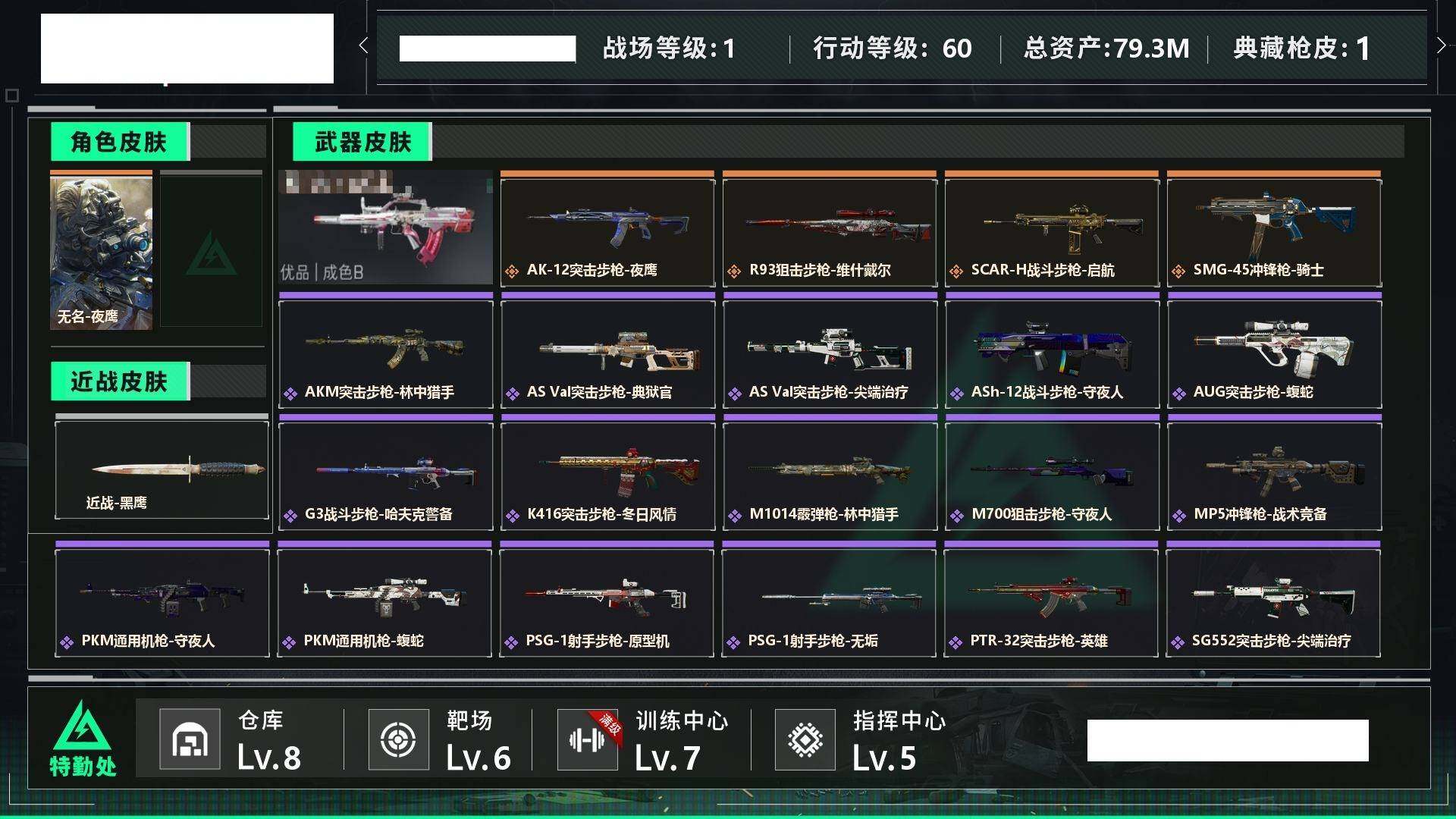This screenshot has height=819, width=1456.
Task: Click the warehouse (仓库) icon
Action: (190, 739)
